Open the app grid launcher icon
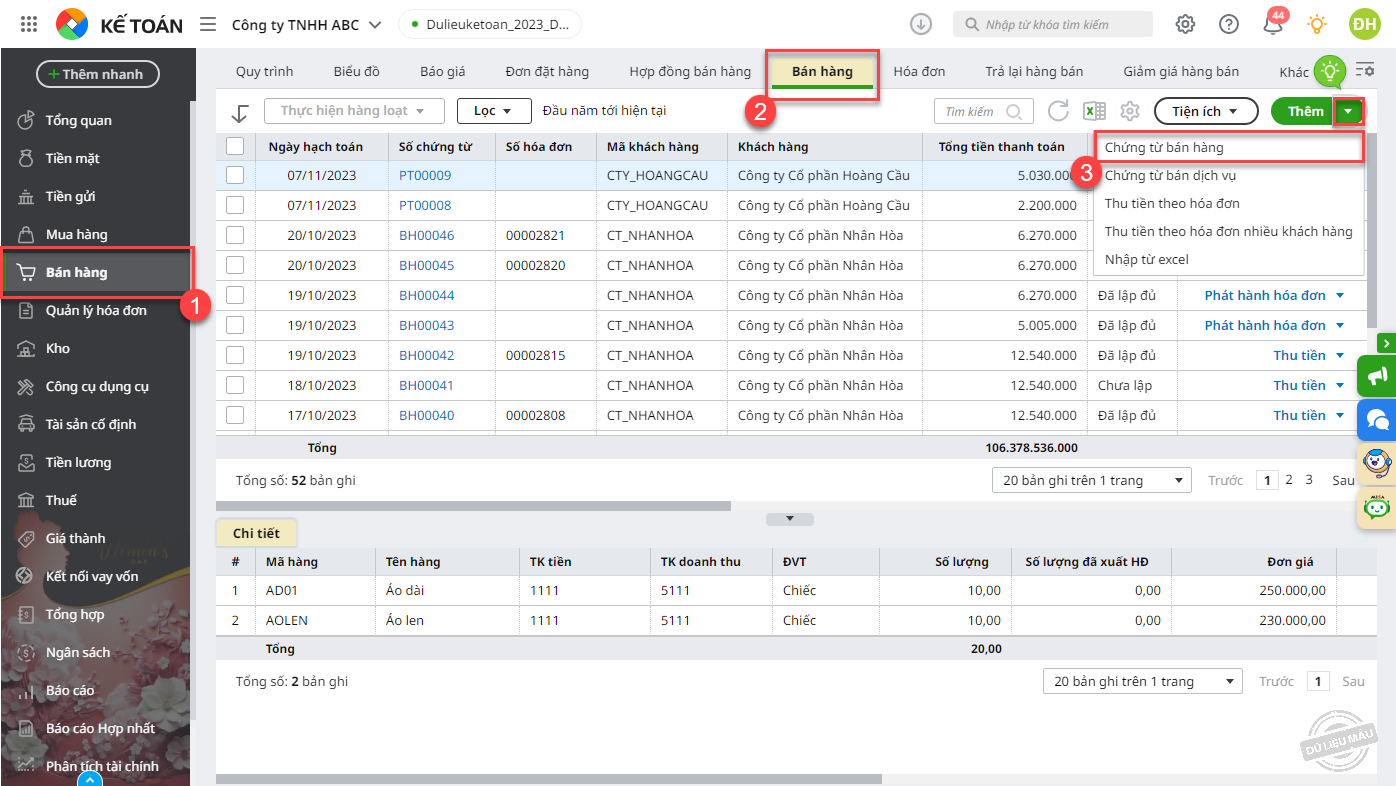 (29, 24)
